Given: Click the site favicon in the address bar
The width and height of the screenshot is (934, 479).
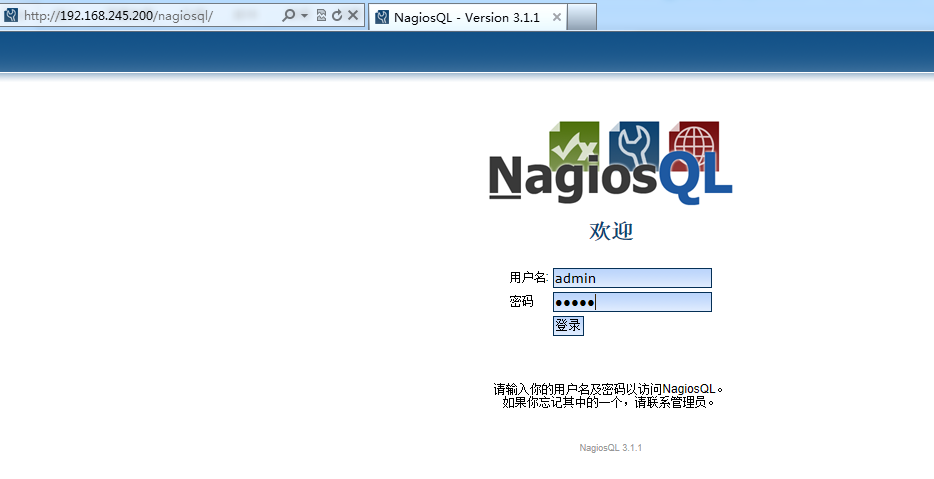Looking at the screenshot, I should 11,15.
